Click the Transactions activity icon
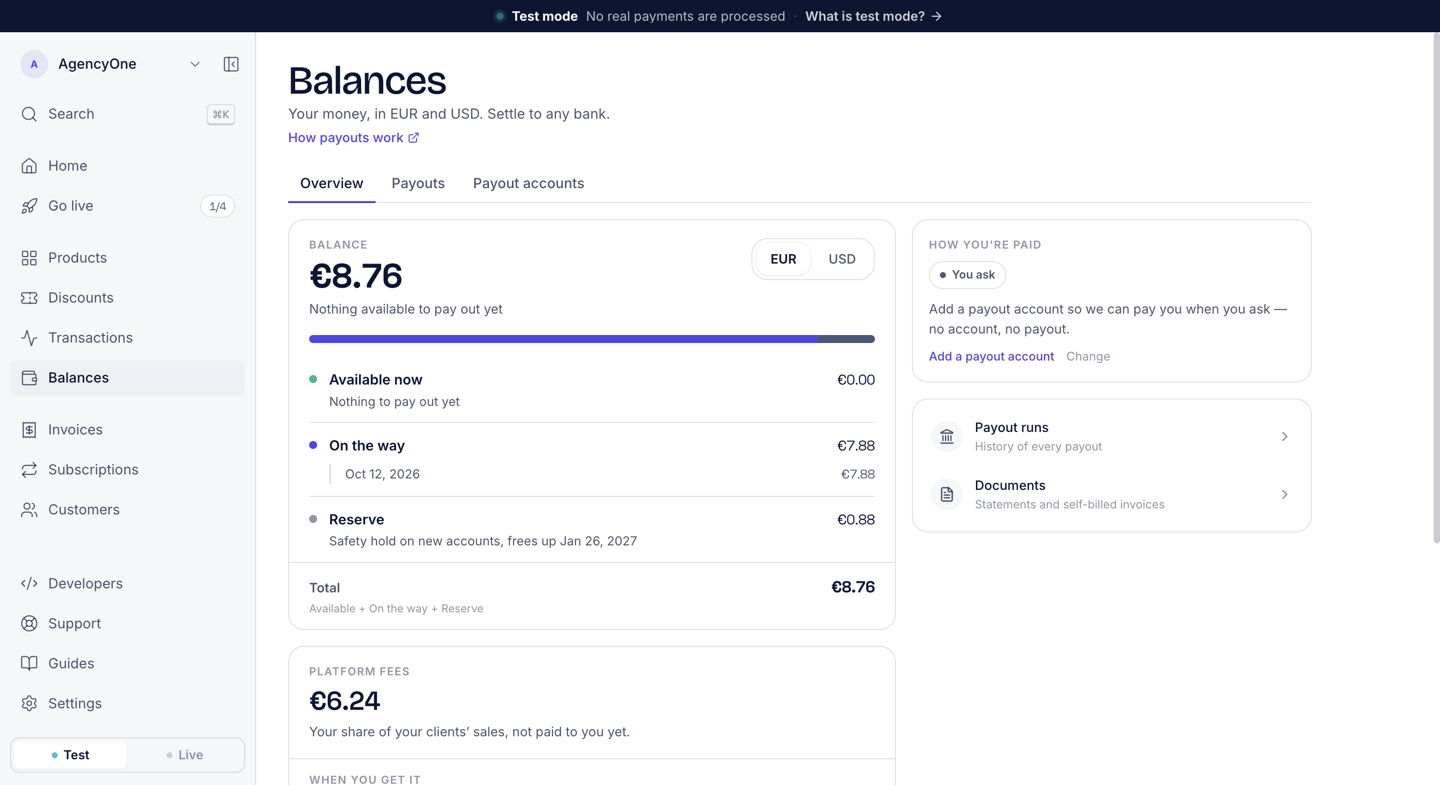Viewport: 1440px width, 785px height. coord(29,338)
